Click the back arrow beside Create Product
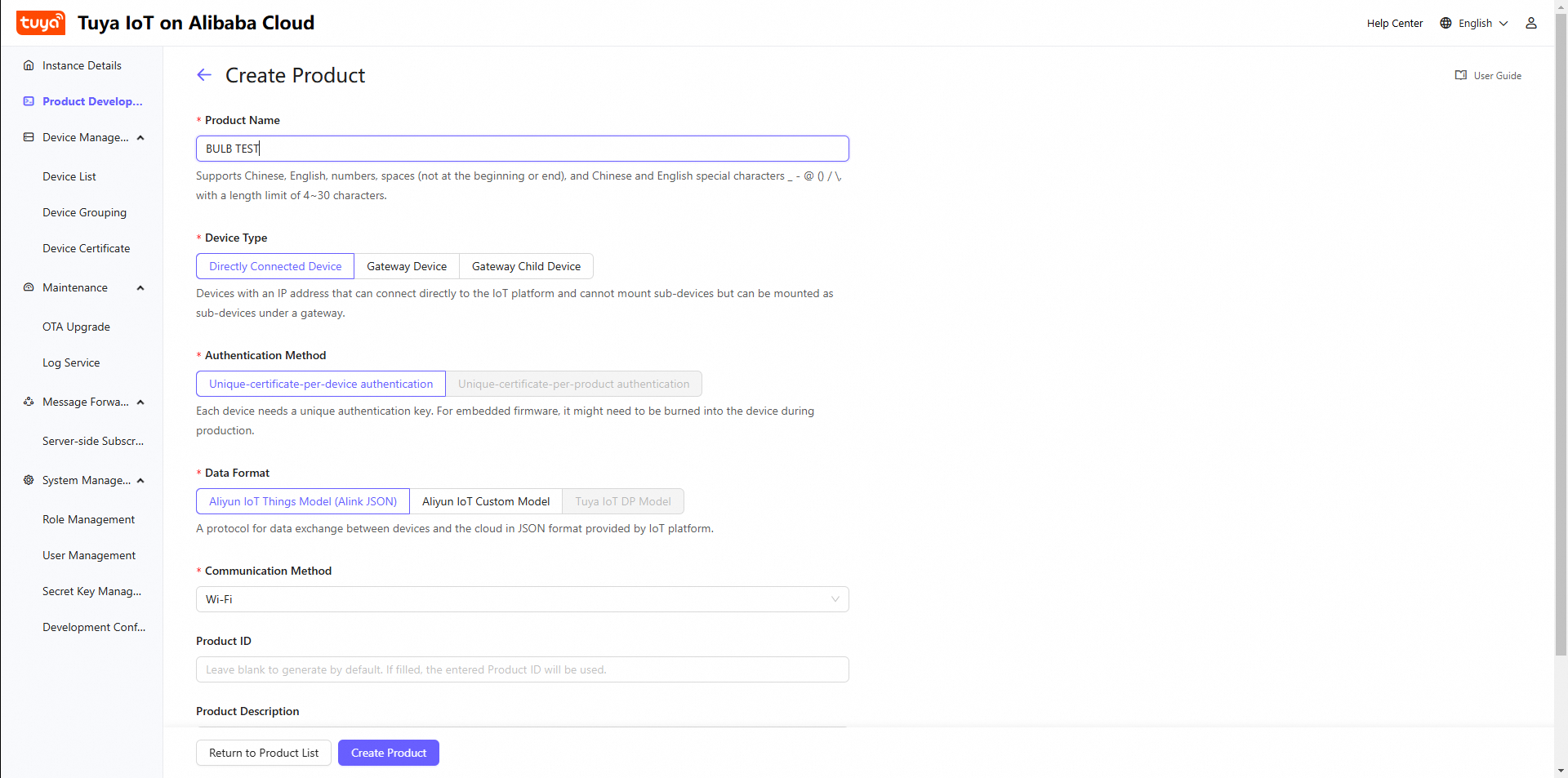The image size is (1568, 778). [x=204, y=75]
